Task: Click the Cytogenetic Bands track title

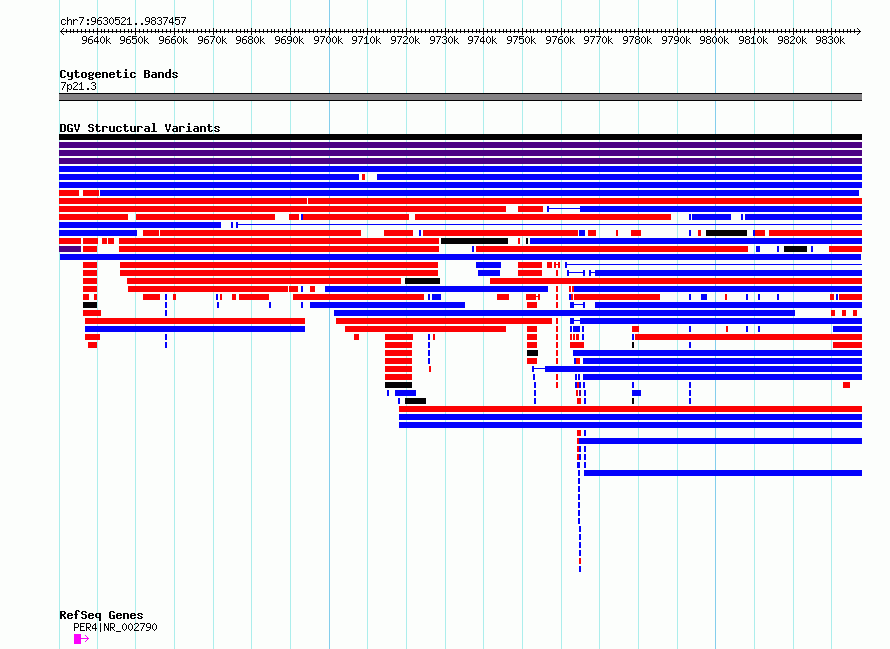Action: click(119, 74)
